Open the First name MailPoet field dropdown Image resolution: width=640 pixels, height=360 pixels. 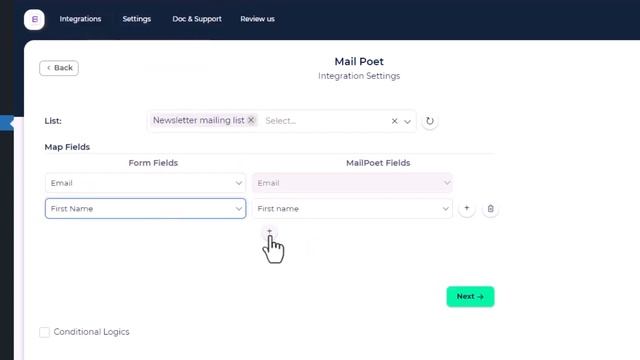352,209
